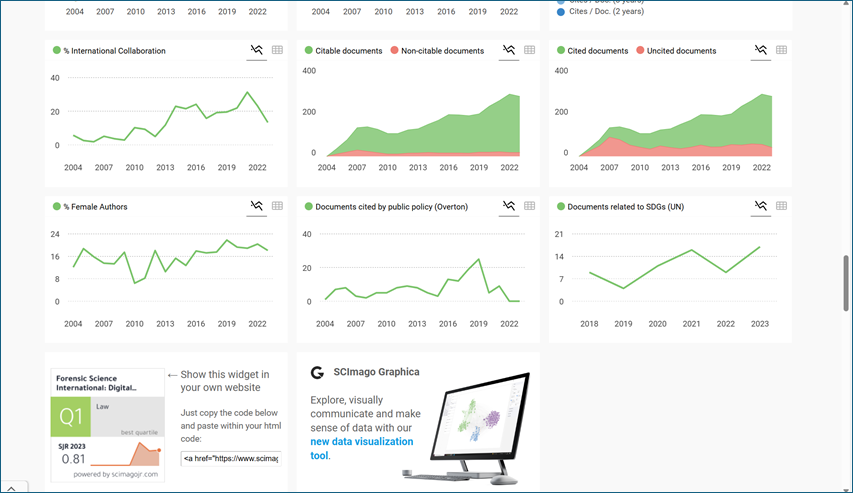Show table view for Cited documents chart

tap(782, 50)
